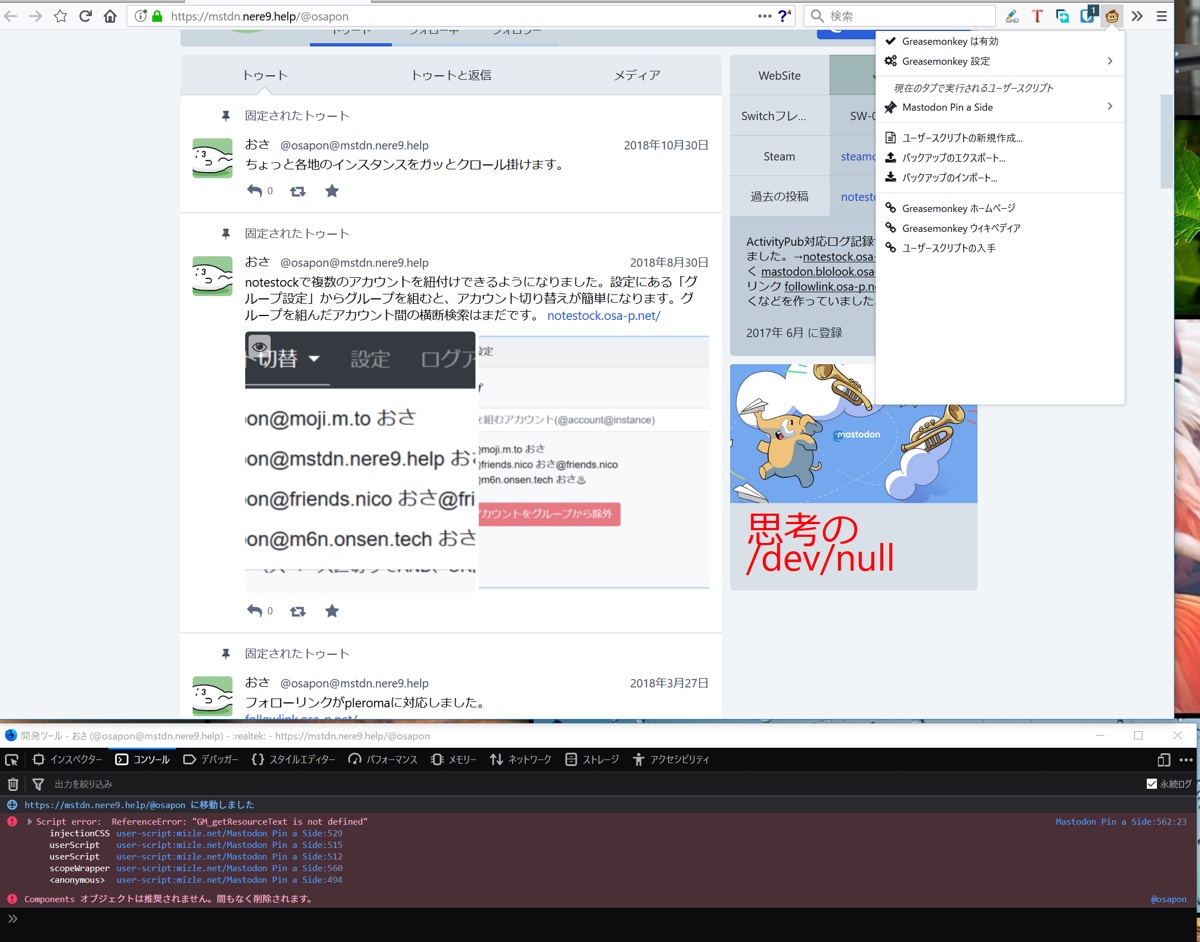Open notestock.osa-p.net link in toot
The width and height of the screenshot is (1200, 942).
pos(604,316)
